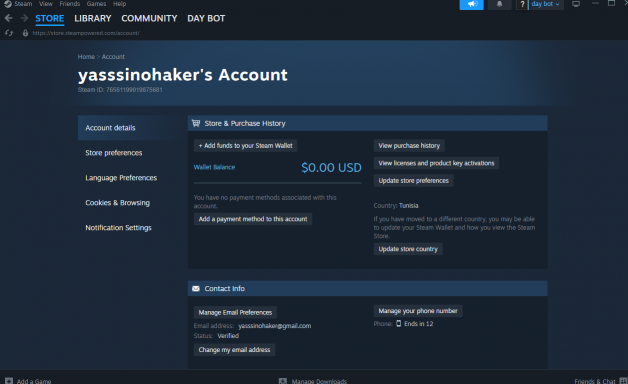Click Add funds to your Steam Wallet
The width and height of the screenshot is (628, 384).
(x=246, y=145)
